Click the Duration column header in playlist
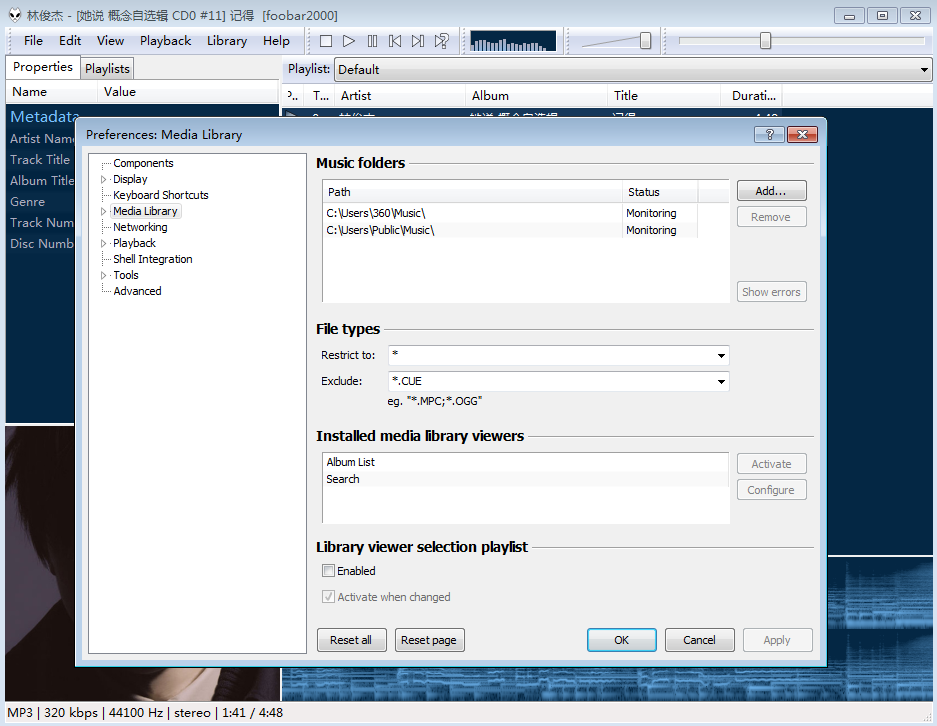Image resolution: width=937 pixels, height=726 pixels. tap(752, 96)
